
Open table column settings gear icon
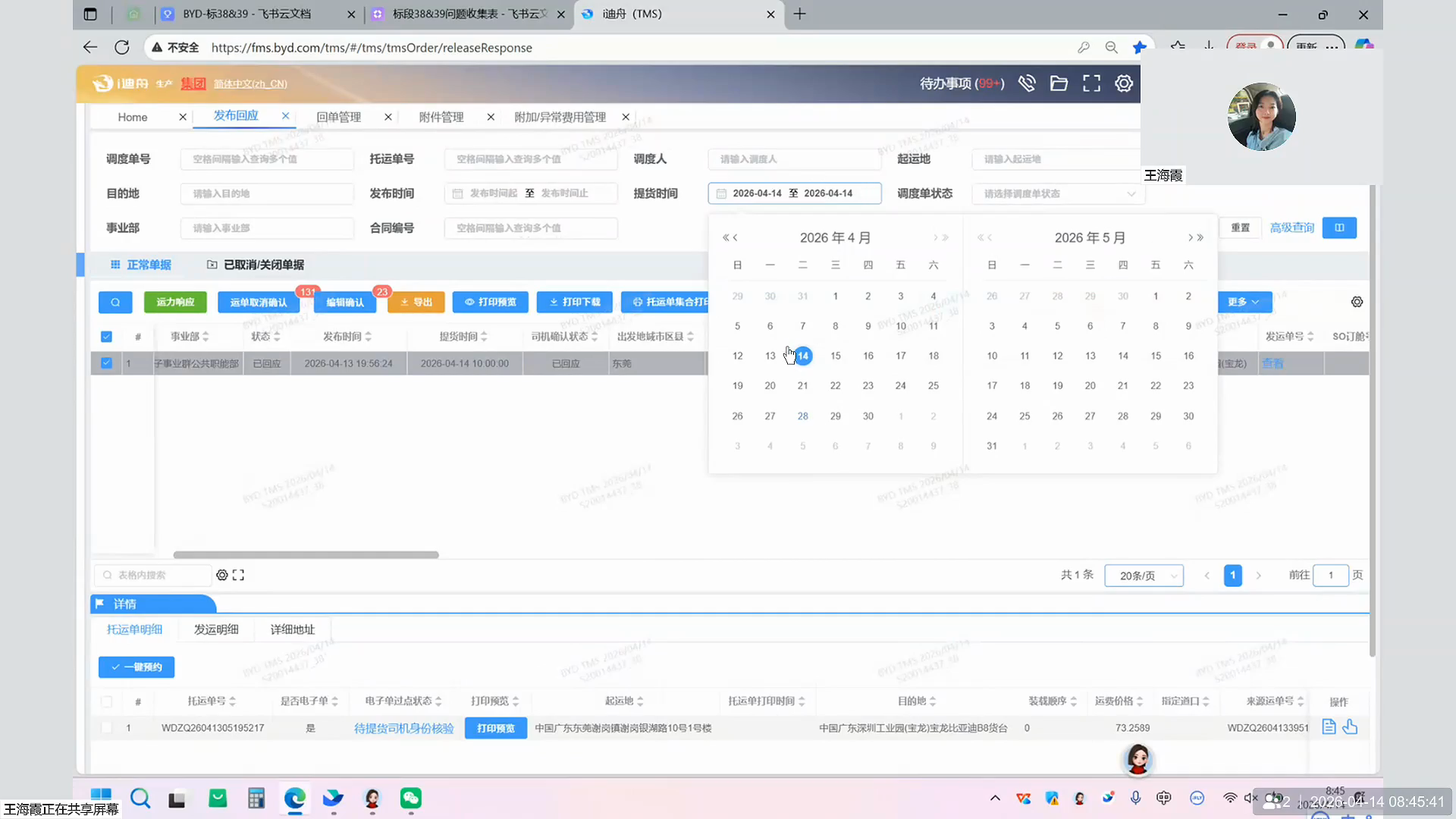pos(1357,302)
